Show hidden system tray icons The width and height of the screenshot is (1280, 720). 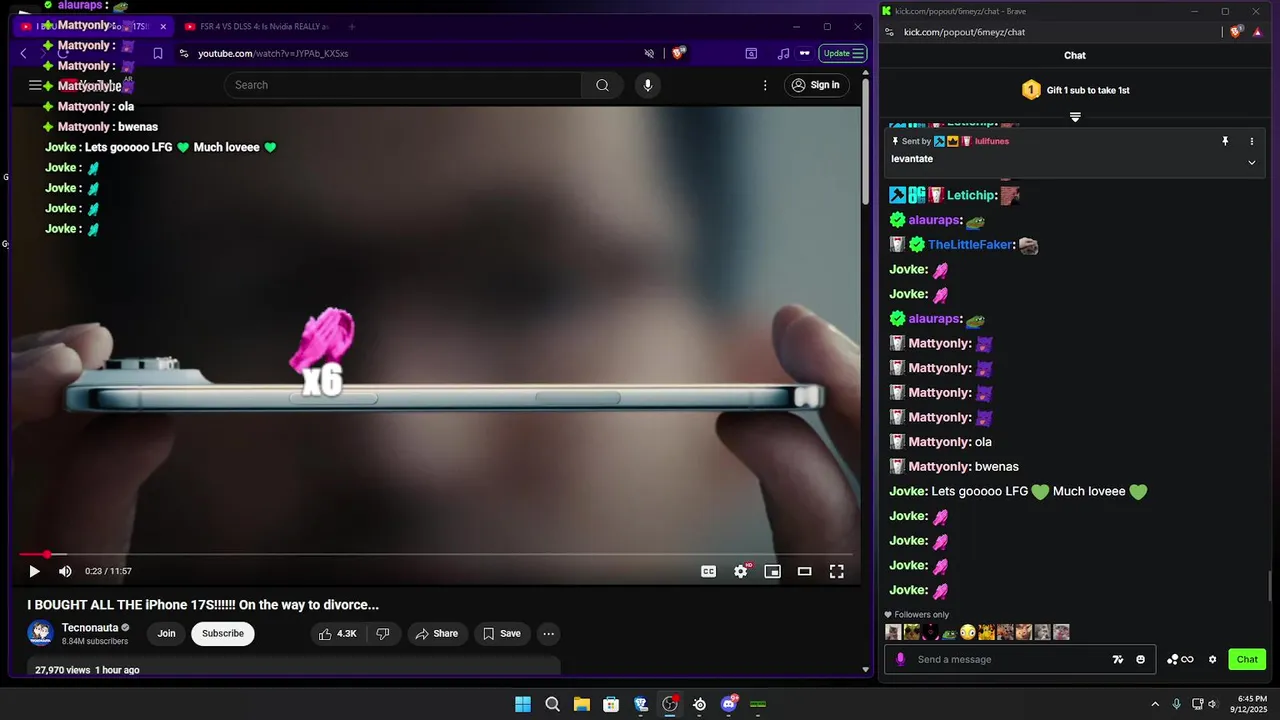pyautogui.click(x=1155, y=704)
